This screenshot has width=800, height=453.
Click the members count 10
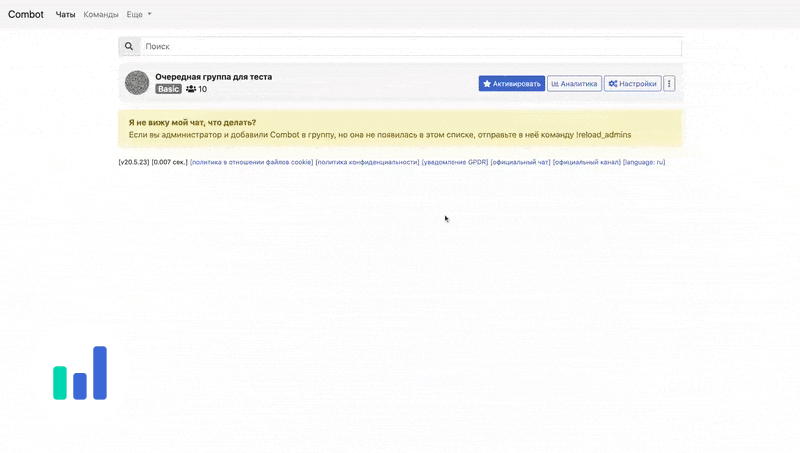[196, 89]
